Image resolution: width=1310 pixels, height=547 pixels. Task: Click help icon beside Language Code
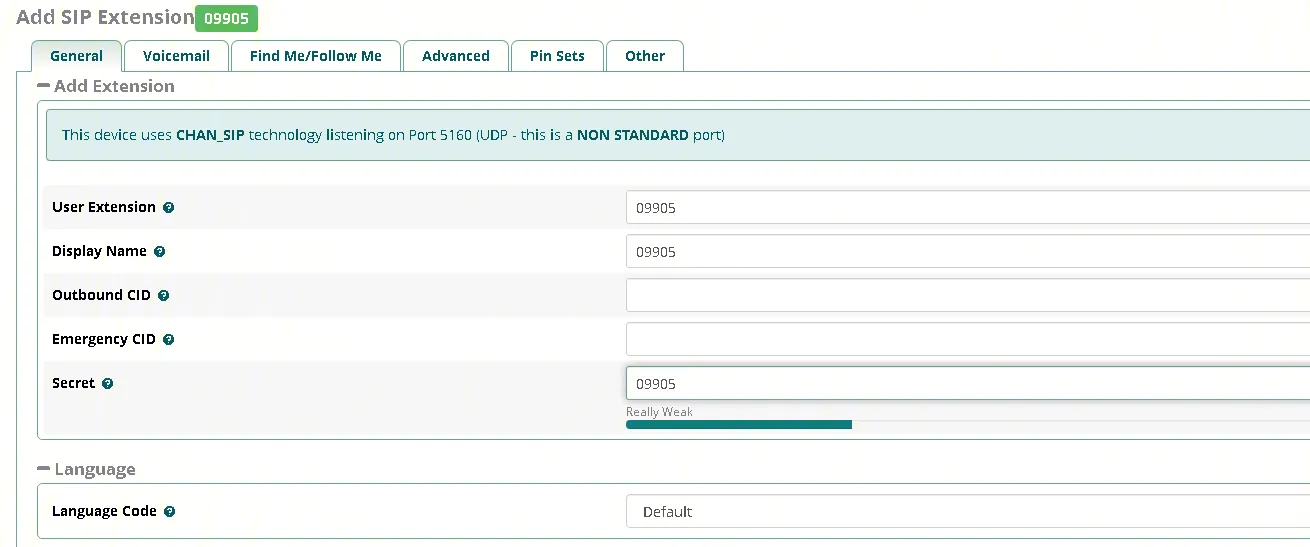tap(169, 512)
